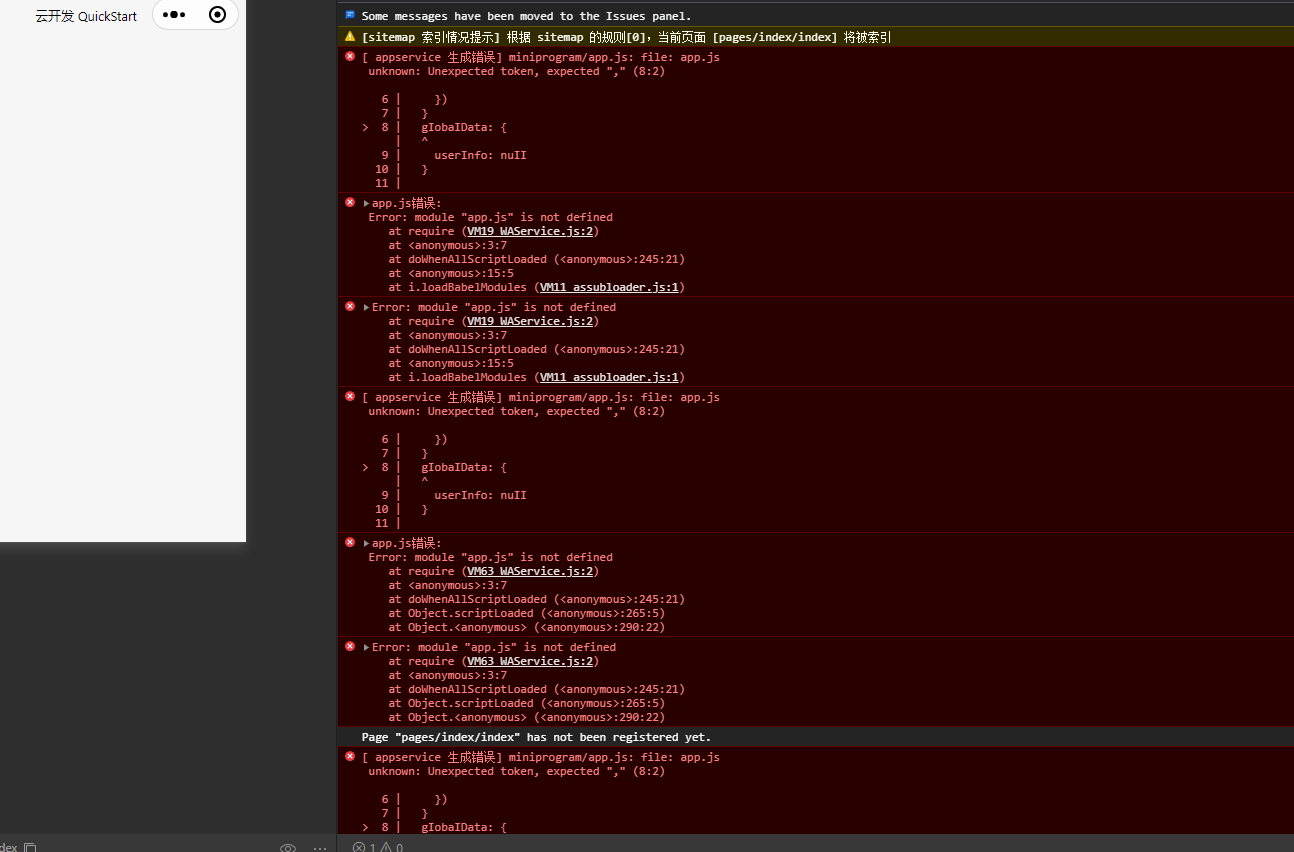Viewport: 1294px width, 852px height.
Task: Expand the app.js错误 entry with VM19 stack
Action: (366, 203)
